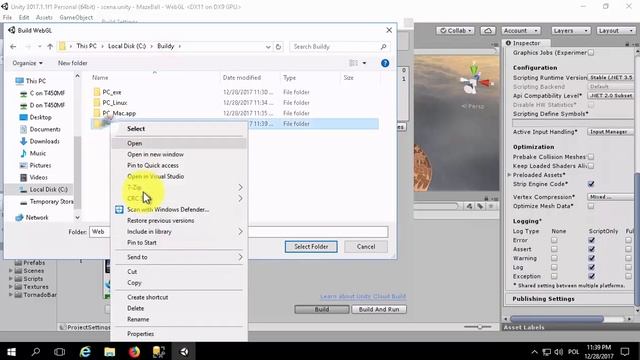Open the Account dropdown
The image size is (640, 360).
coord(521,31)
